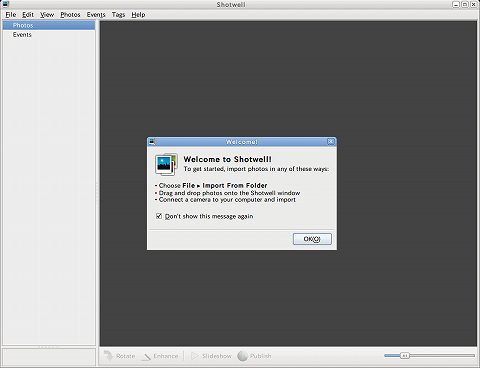Image resolution: width=480 pixels, height=368 pixels.
Task: Open the File menu
Action: (11, 15)
